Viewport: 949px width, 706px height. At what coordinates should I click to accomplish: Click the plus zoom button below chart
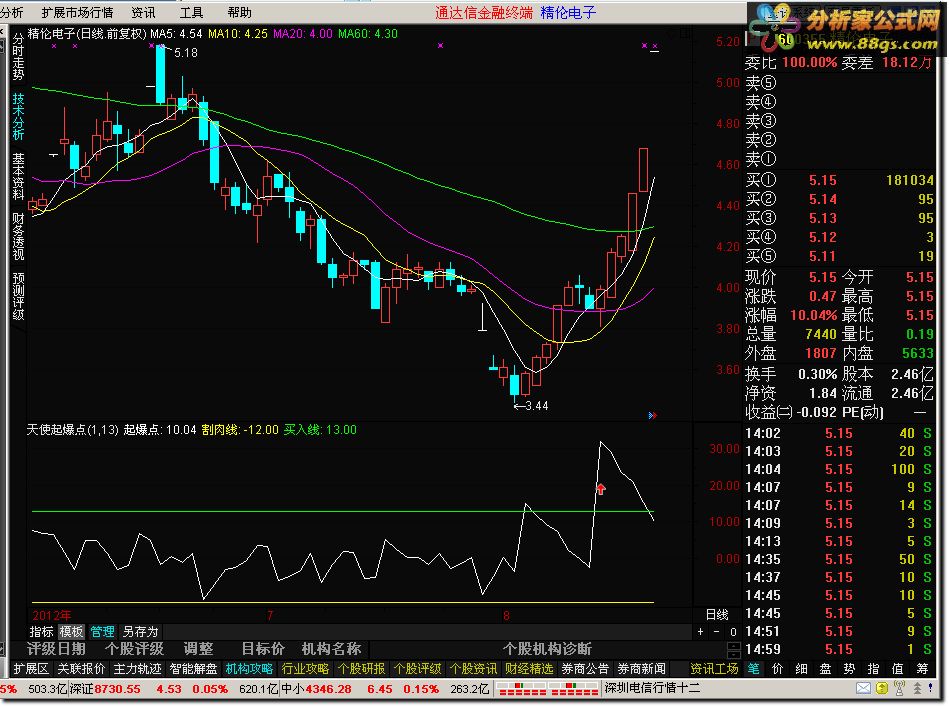tap(700, 632)
